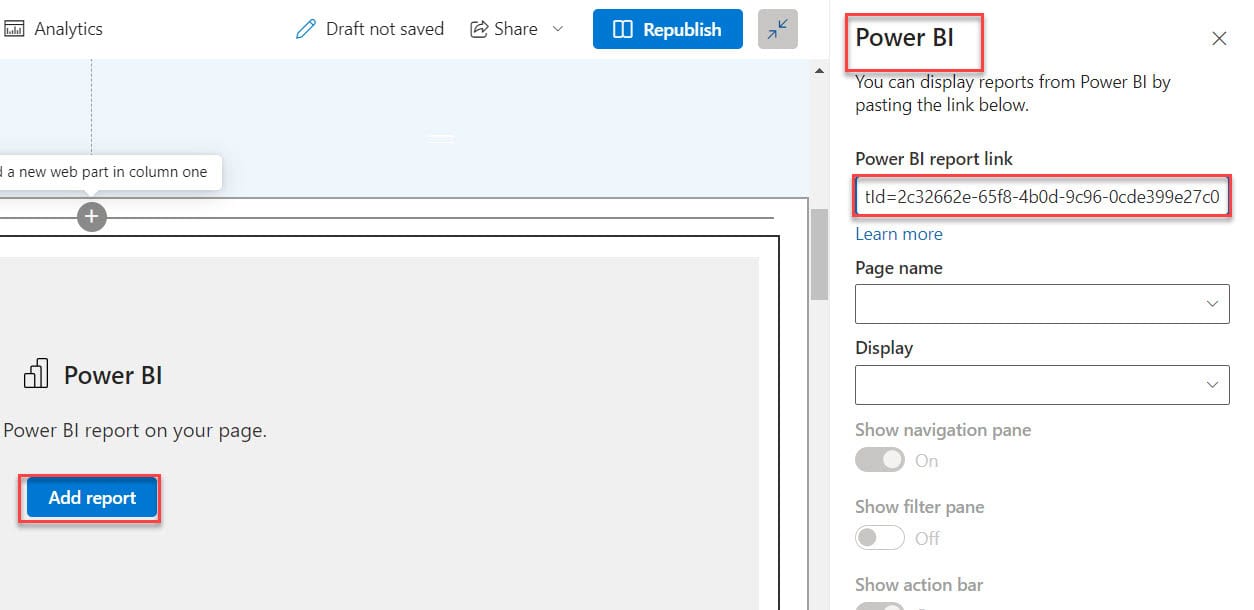Click the pane description about pasting link

(1013, 93)
